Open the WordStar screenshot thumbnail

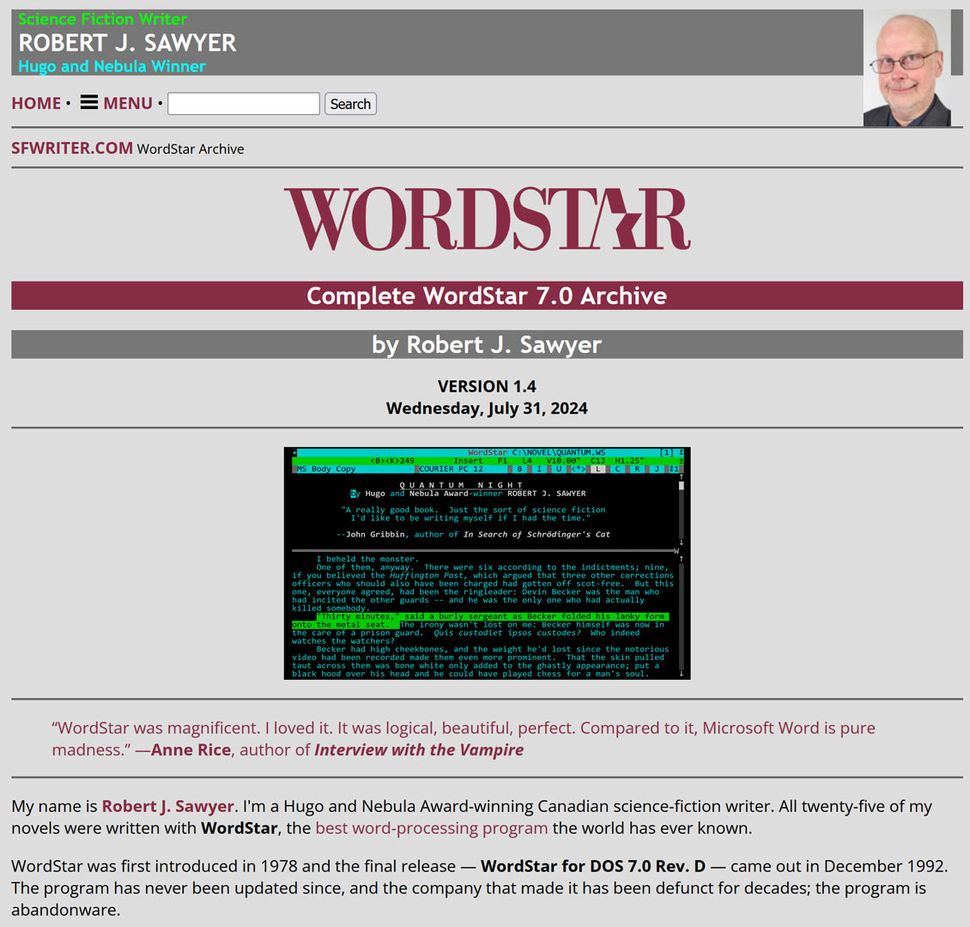487,563
